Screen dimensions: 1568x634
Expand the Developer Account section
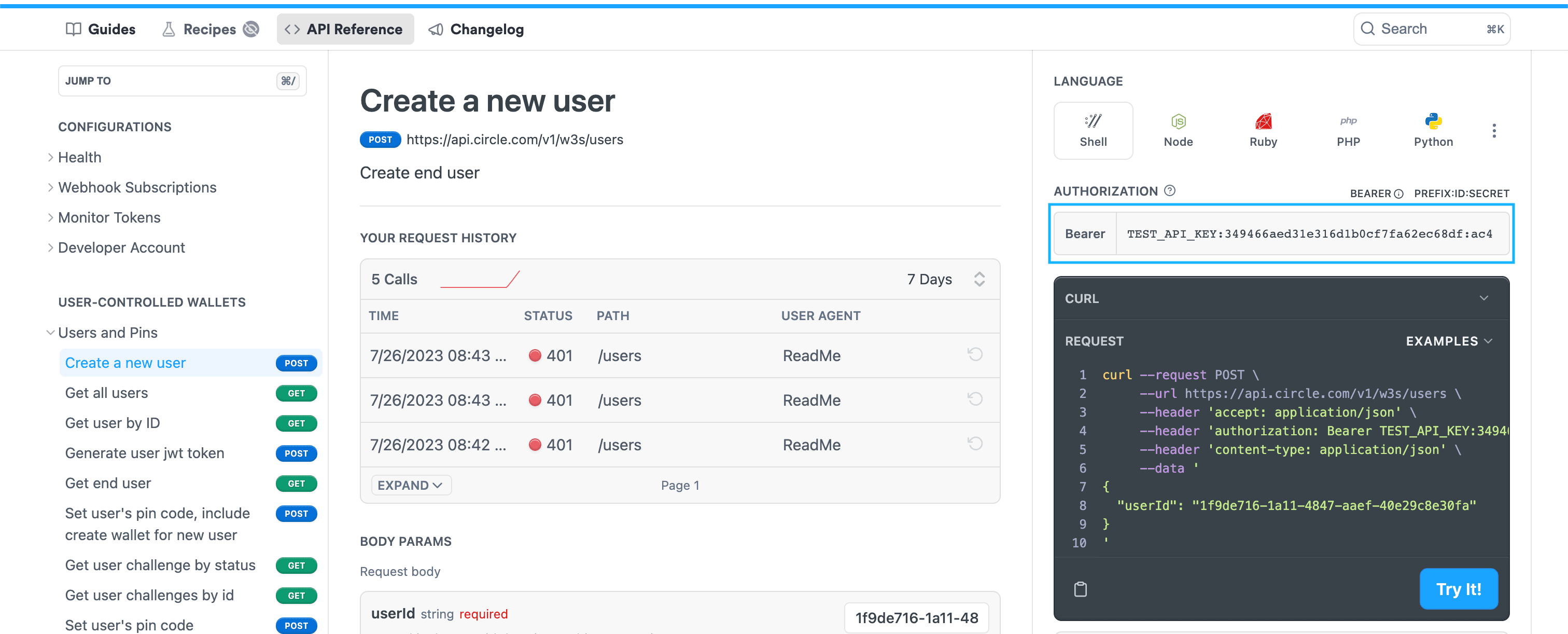50,247
